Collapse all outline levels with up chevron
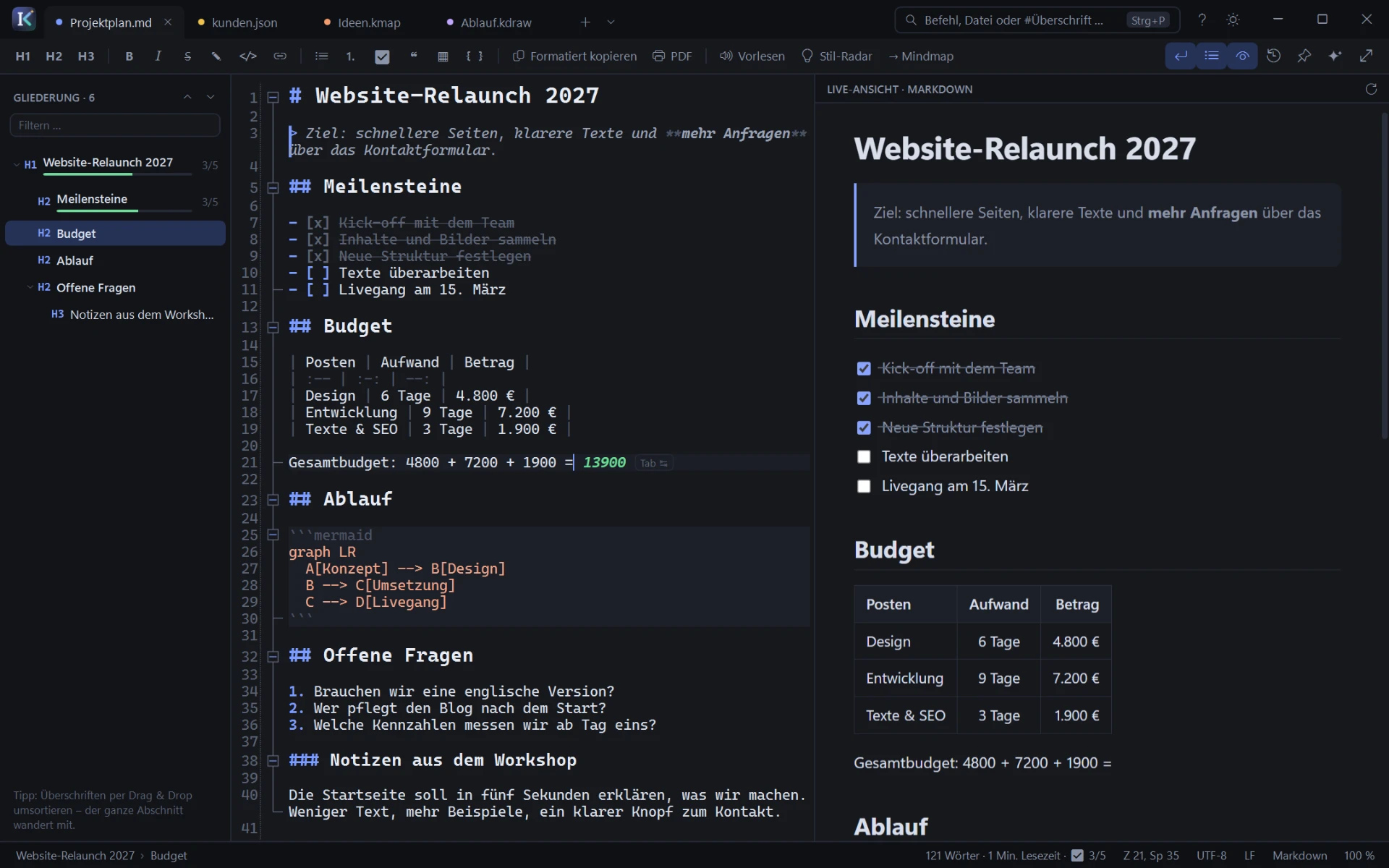Viewport: 1389px width, 868px height. pos(187,97)
